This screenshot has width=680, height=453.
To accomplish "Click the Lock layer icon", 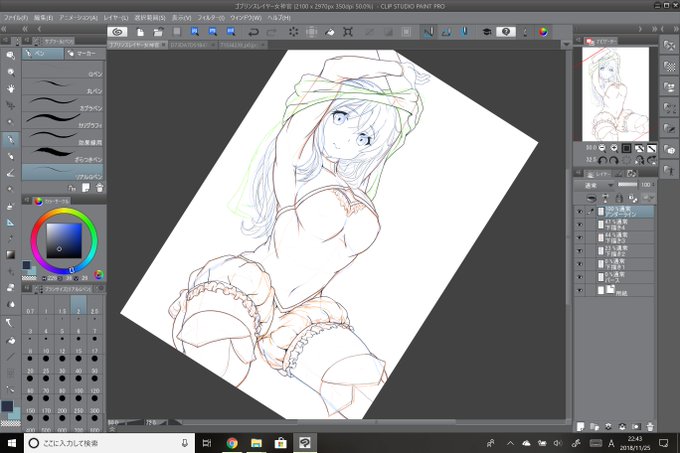I will click(x=619, y=199).
